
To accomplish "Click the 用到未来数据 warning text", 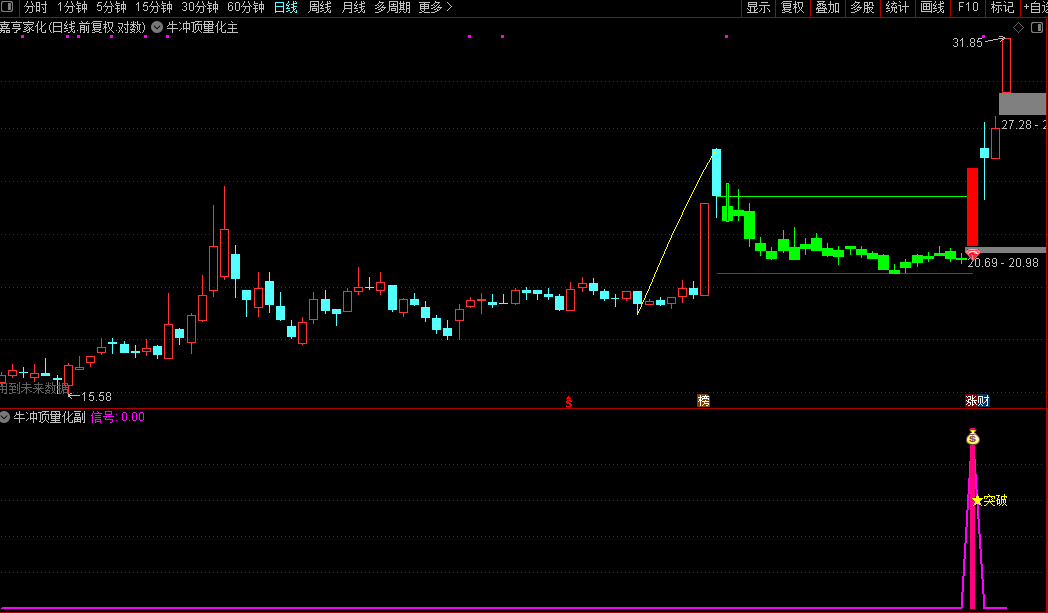I will point(34,388).
